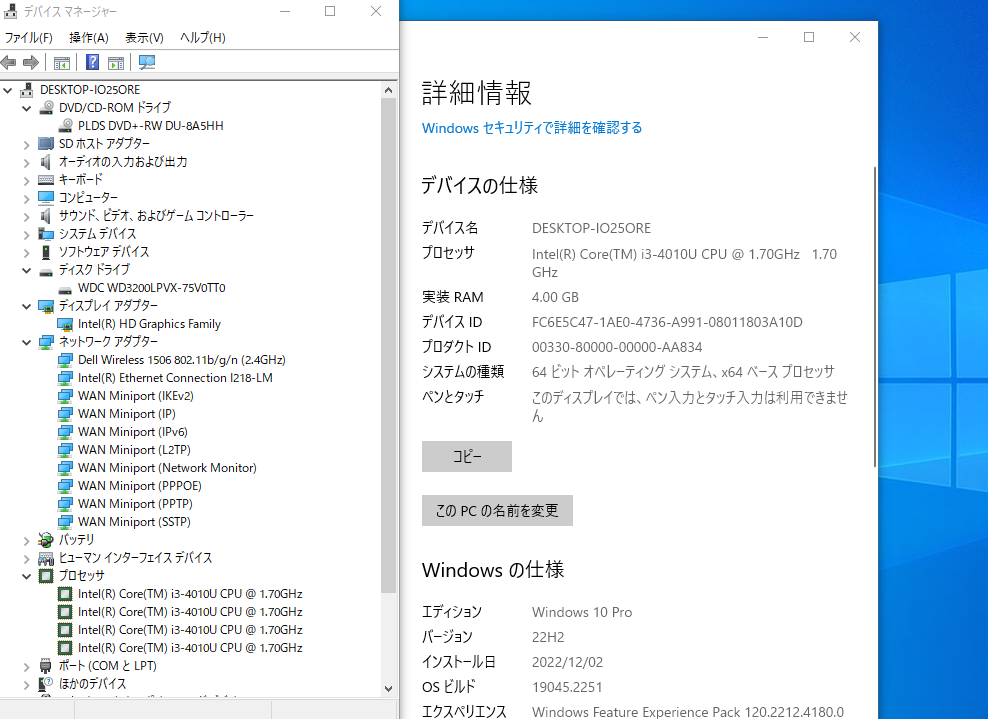Click the blue Help question-mark toolbar icon
Image resolution: width=988 pixels, height=719 pixels.
(93, 62)
